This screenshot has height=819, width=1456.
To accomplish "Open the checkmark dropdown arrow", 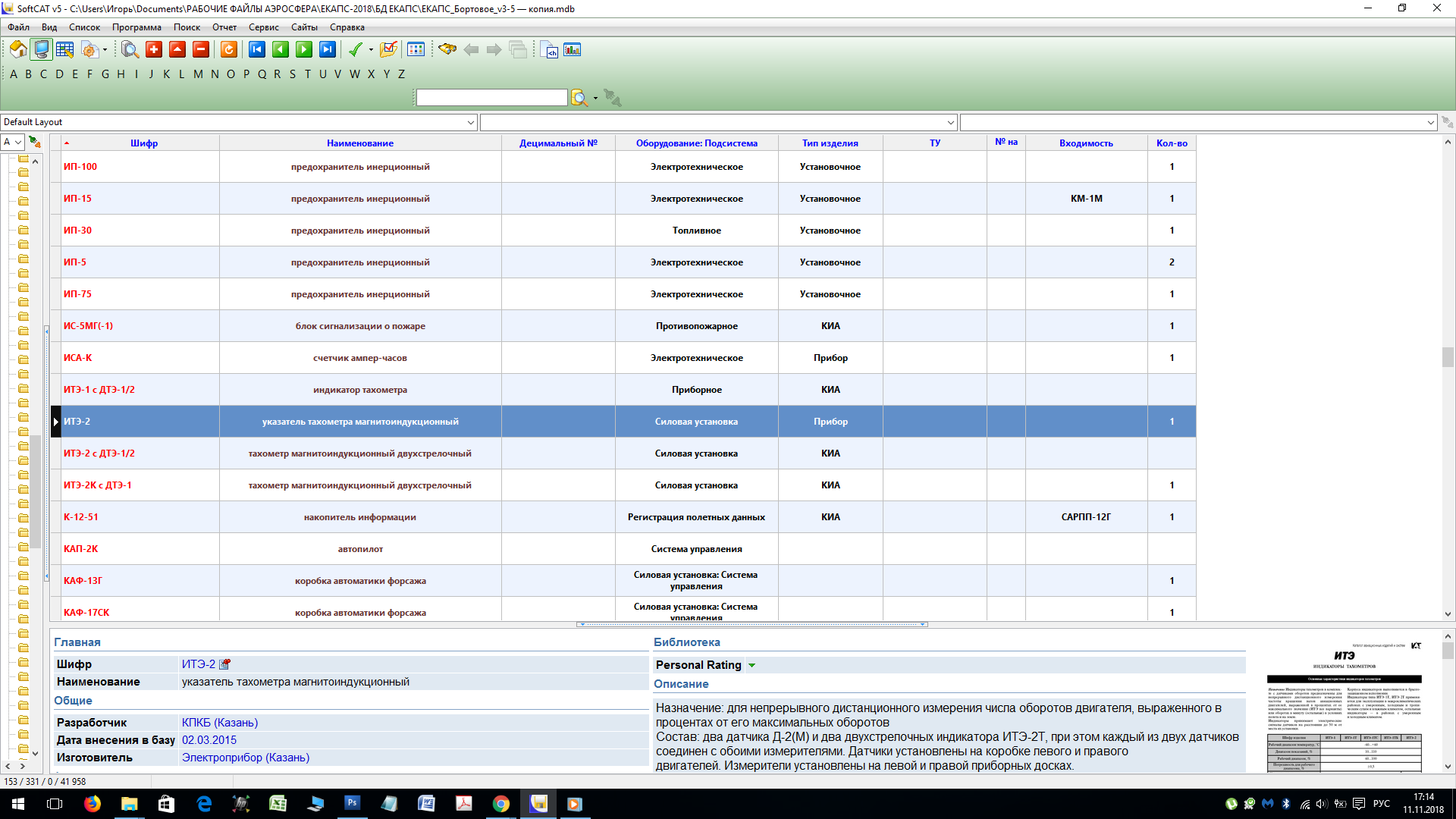I will (371, 50).
